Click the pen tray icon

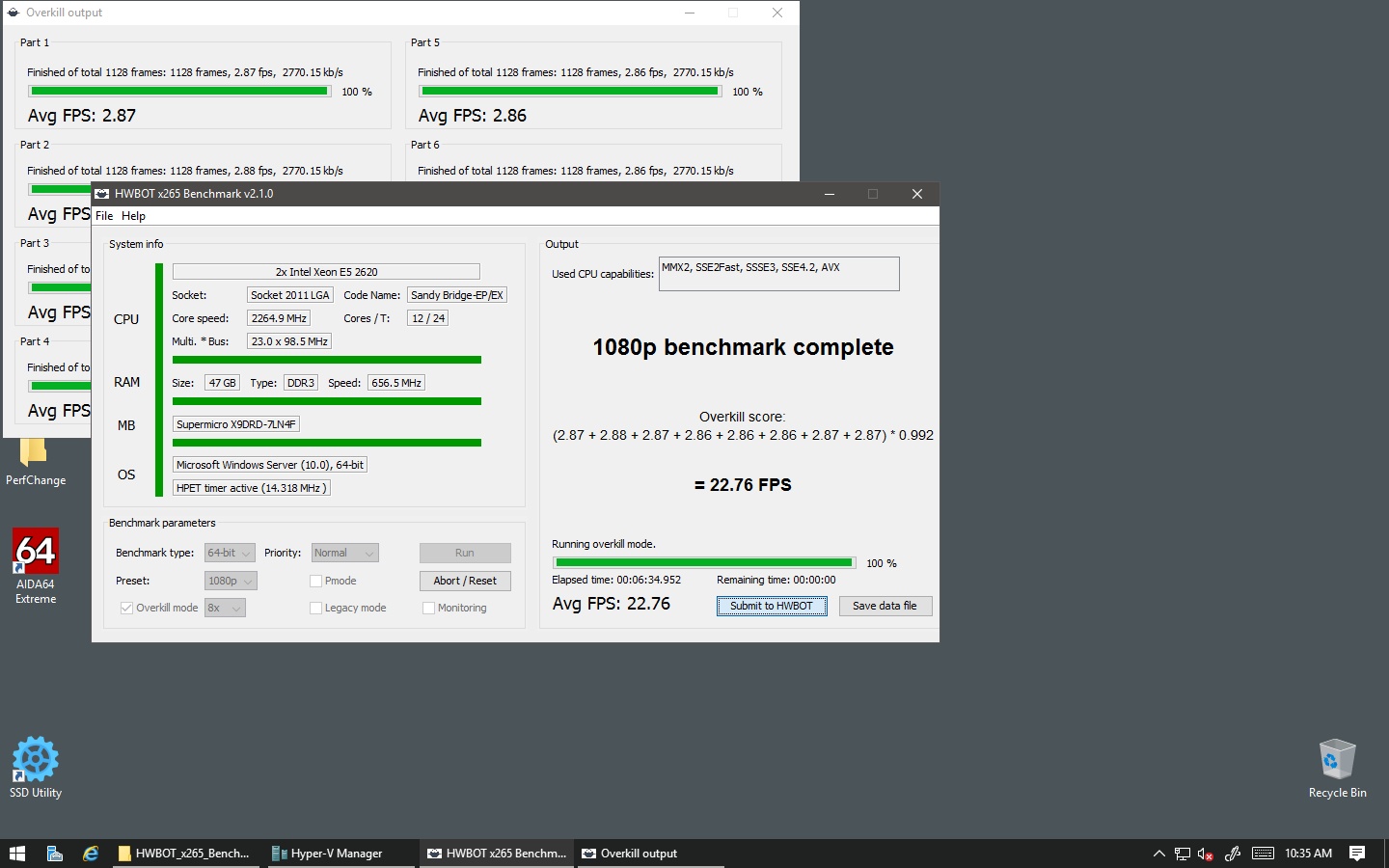point(1233,854)
